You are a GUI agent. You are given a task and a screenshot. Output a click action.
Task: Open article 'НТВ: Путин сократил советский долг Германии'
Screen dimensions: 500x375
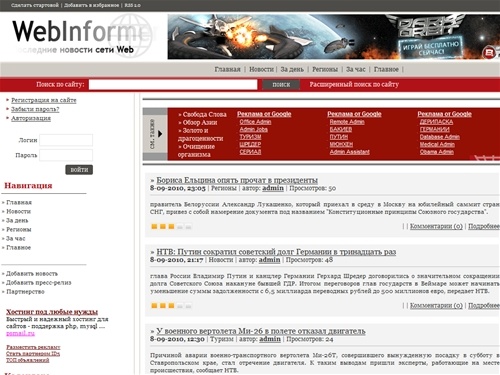pos(276,252)
